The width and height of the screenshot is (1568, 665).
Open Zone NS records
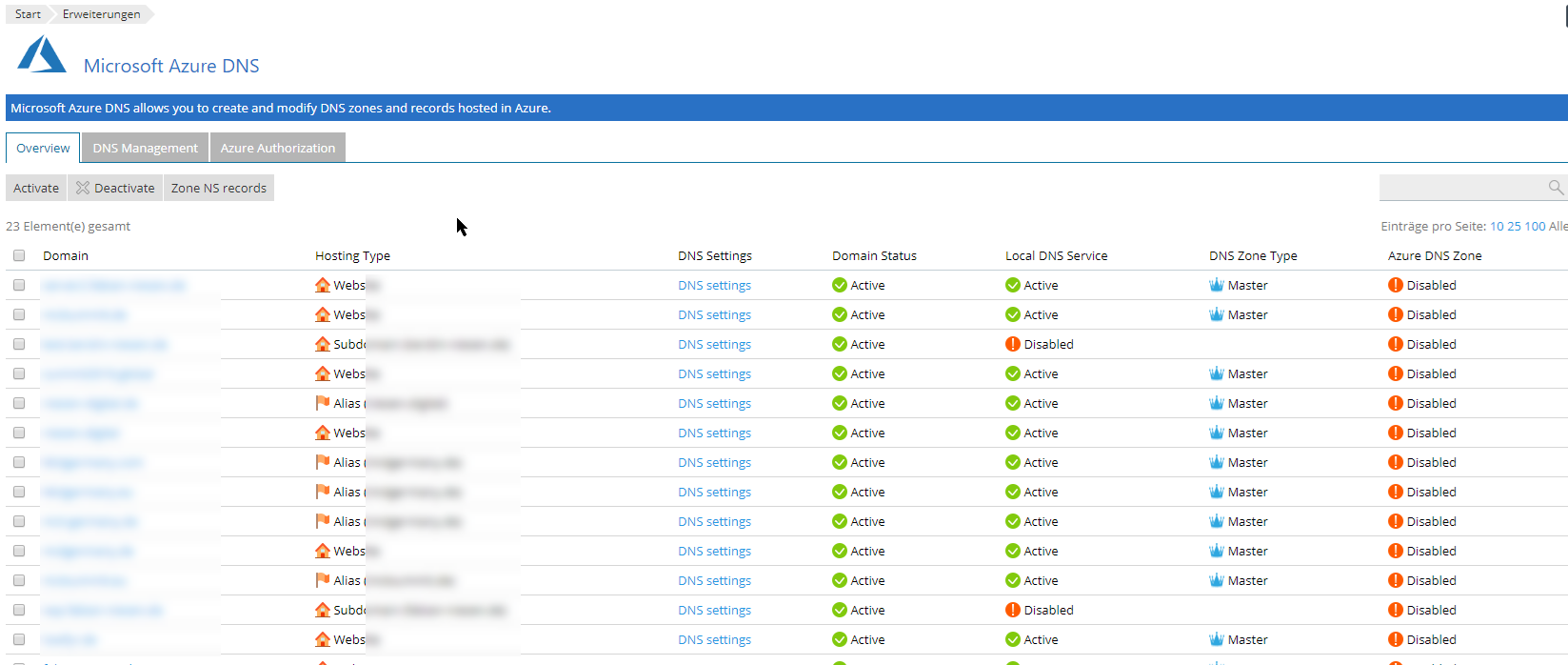(x=219, y=188)
